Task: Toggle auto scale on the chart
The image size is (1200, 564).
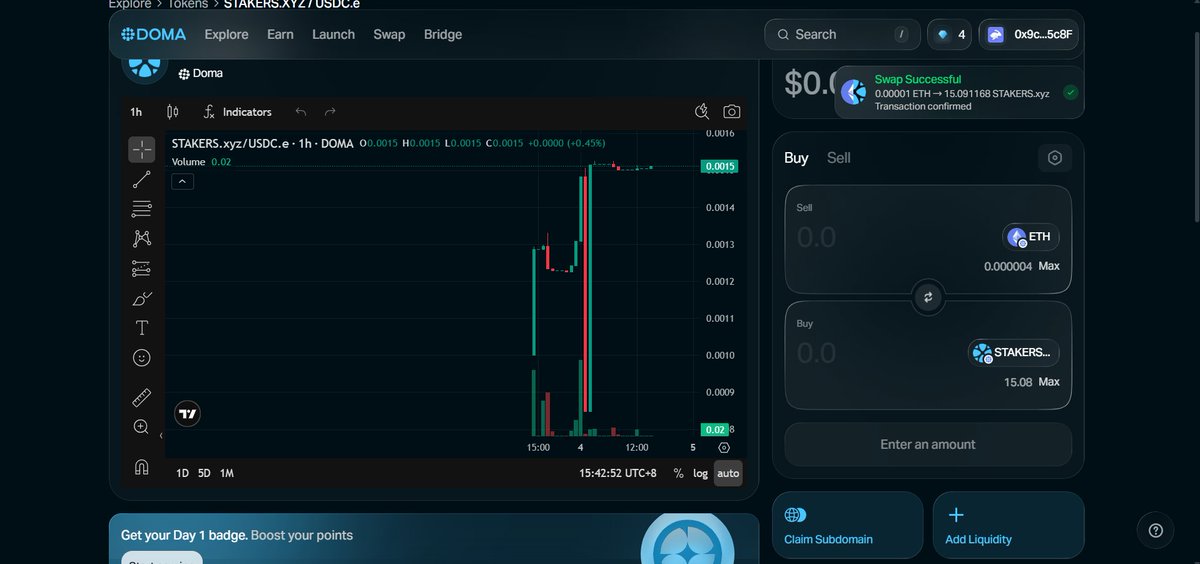Action: [728, 473]
